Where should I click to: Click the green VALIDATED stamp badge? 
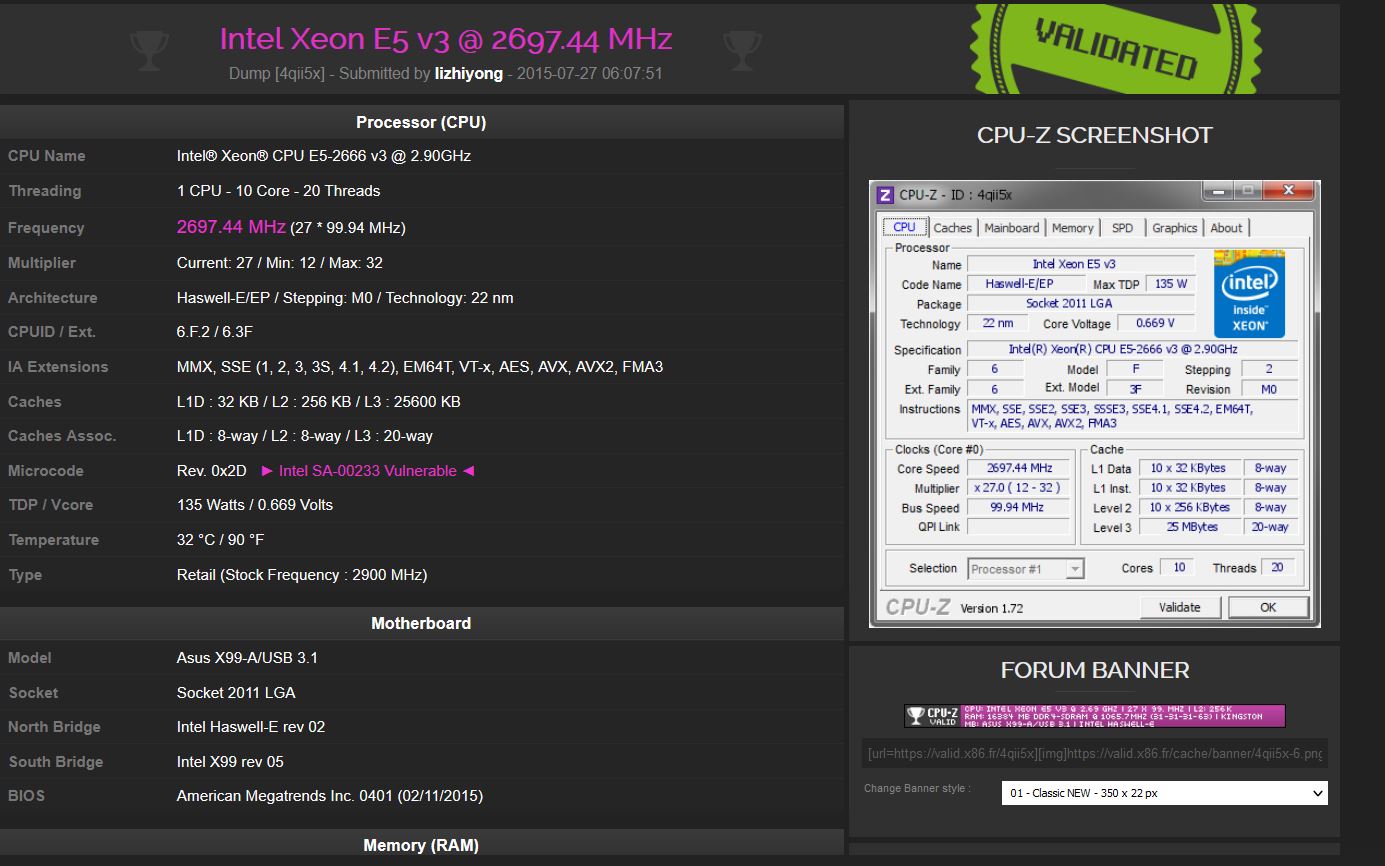point(1114,48)
